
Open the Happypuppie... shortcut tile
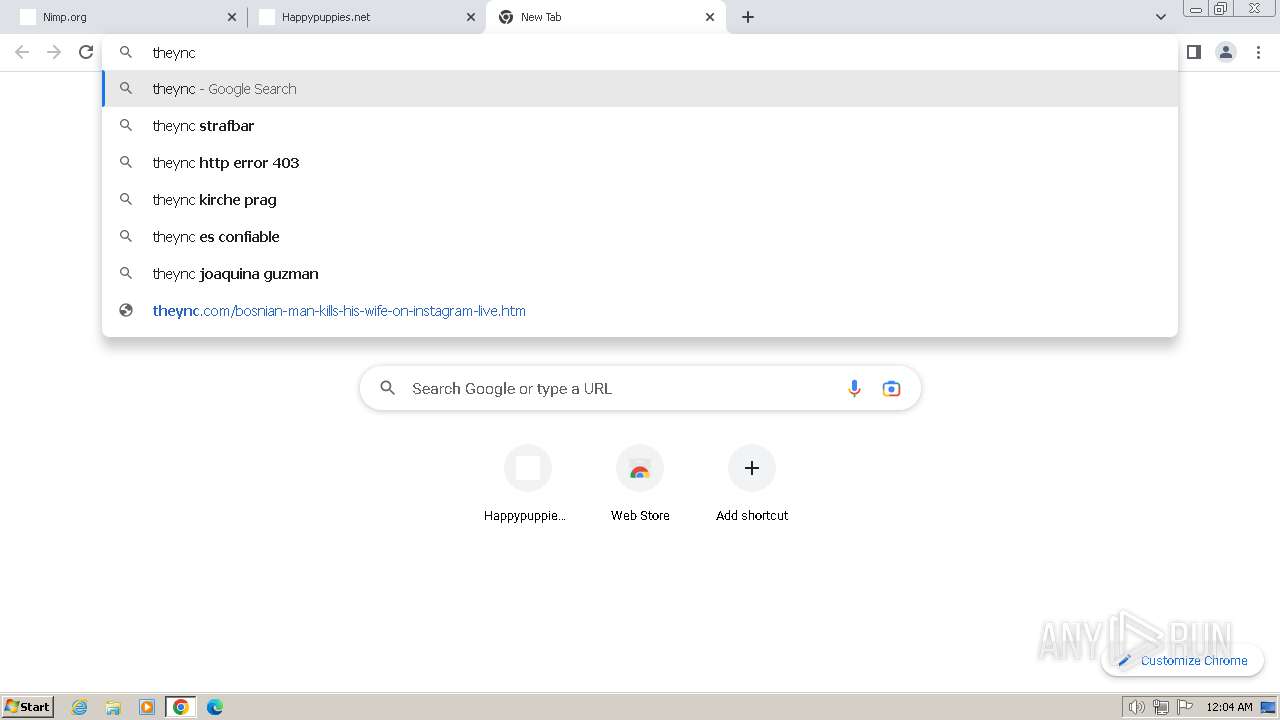[527, 484]
